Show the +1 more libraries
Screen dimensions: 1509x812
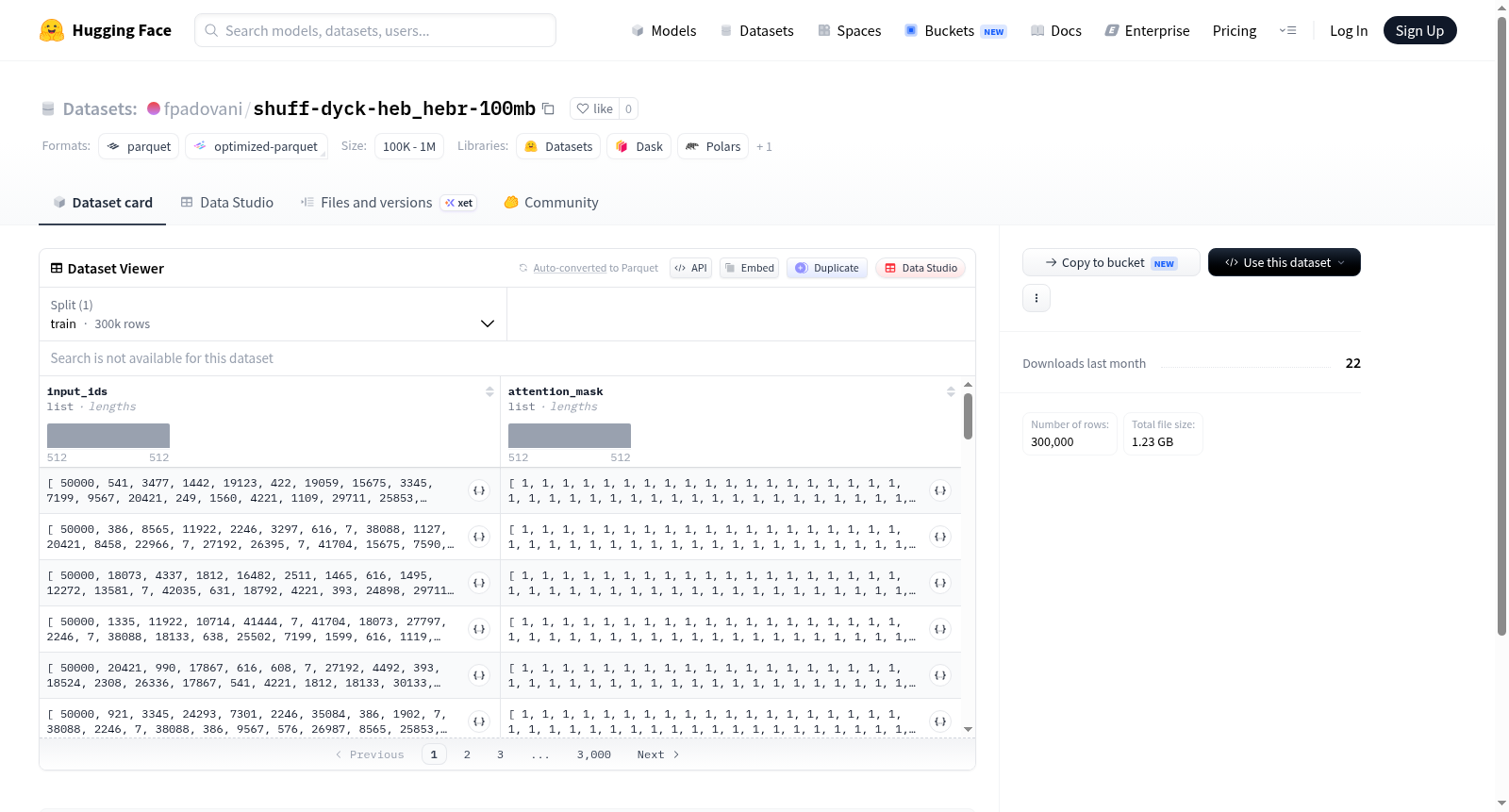[x=764, y=146]
